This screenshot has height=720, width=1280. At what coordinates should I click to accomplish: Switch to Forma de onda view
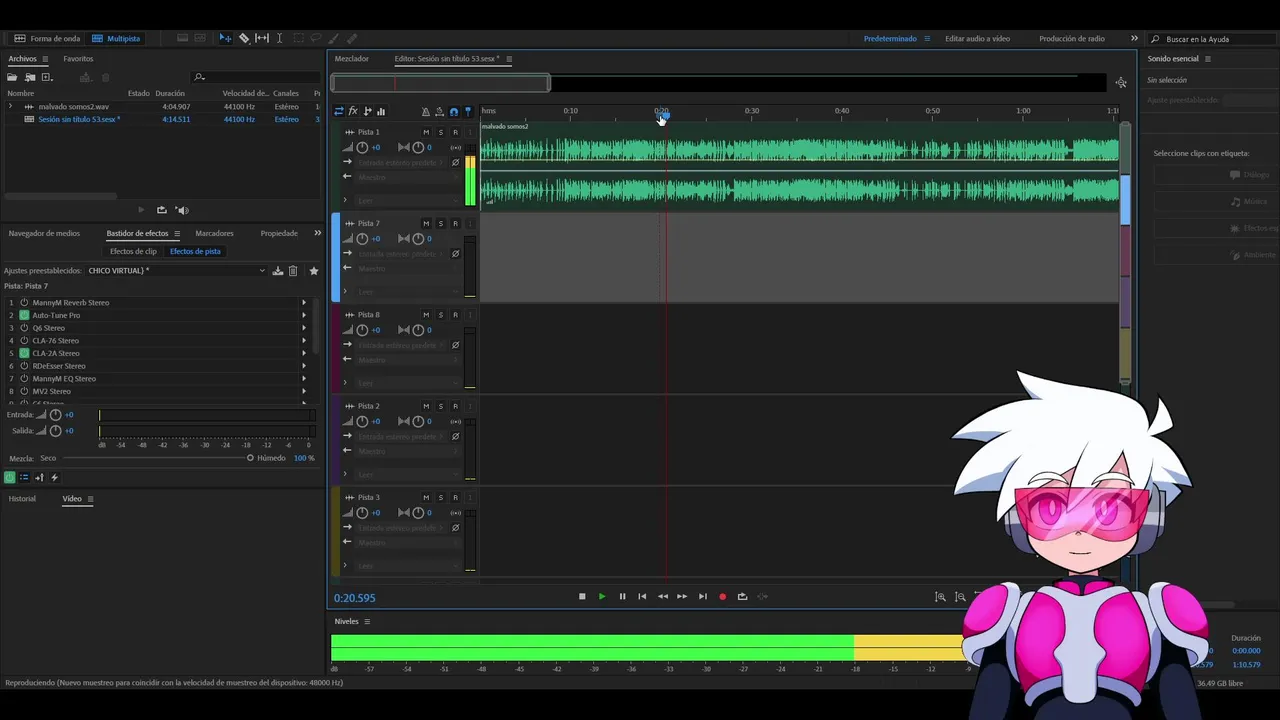coord(47,38)
